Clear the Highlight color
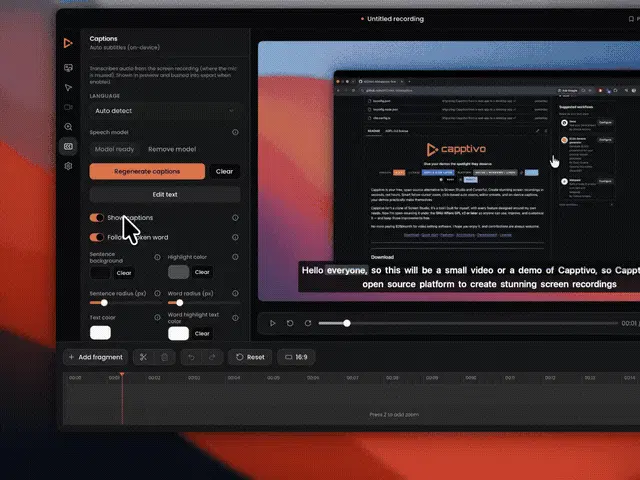This screenshot has width=640, height=480. 202,272
